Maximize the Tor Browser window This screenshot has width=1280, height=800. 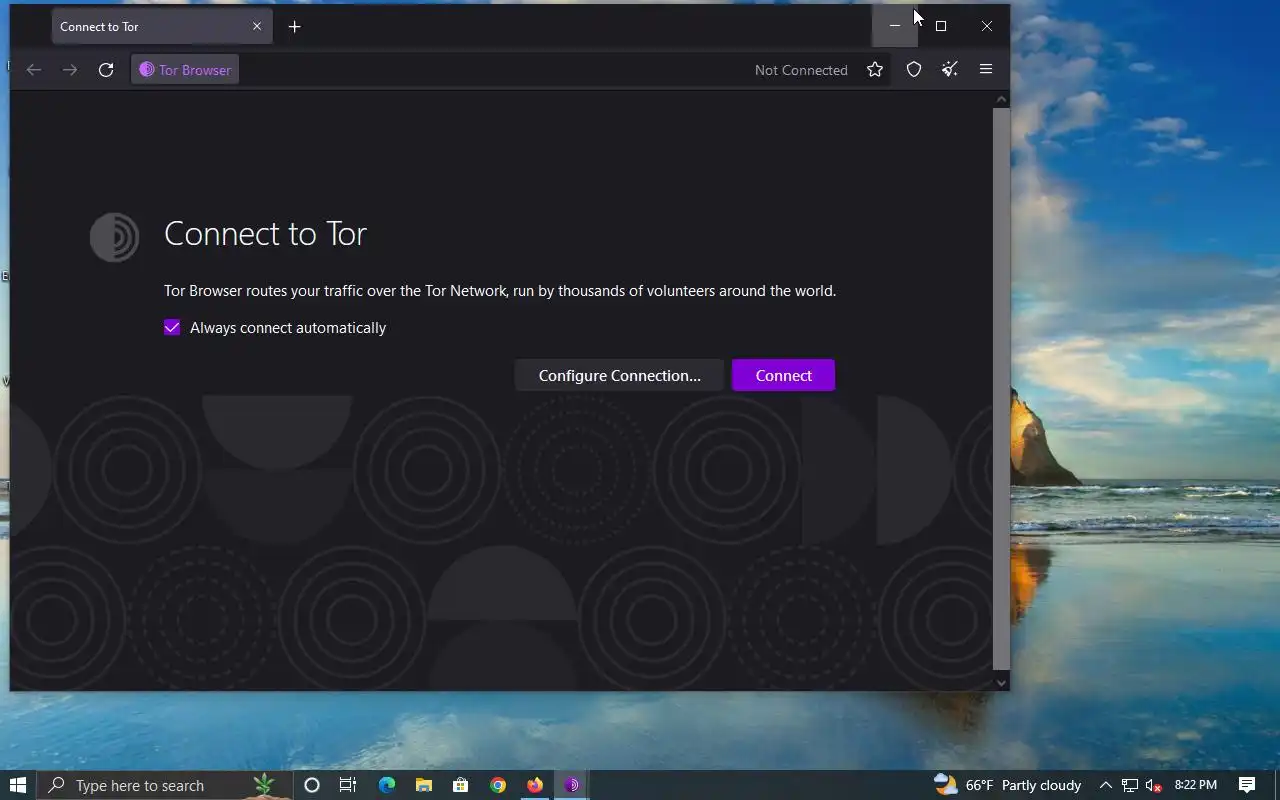click(941, 26)
